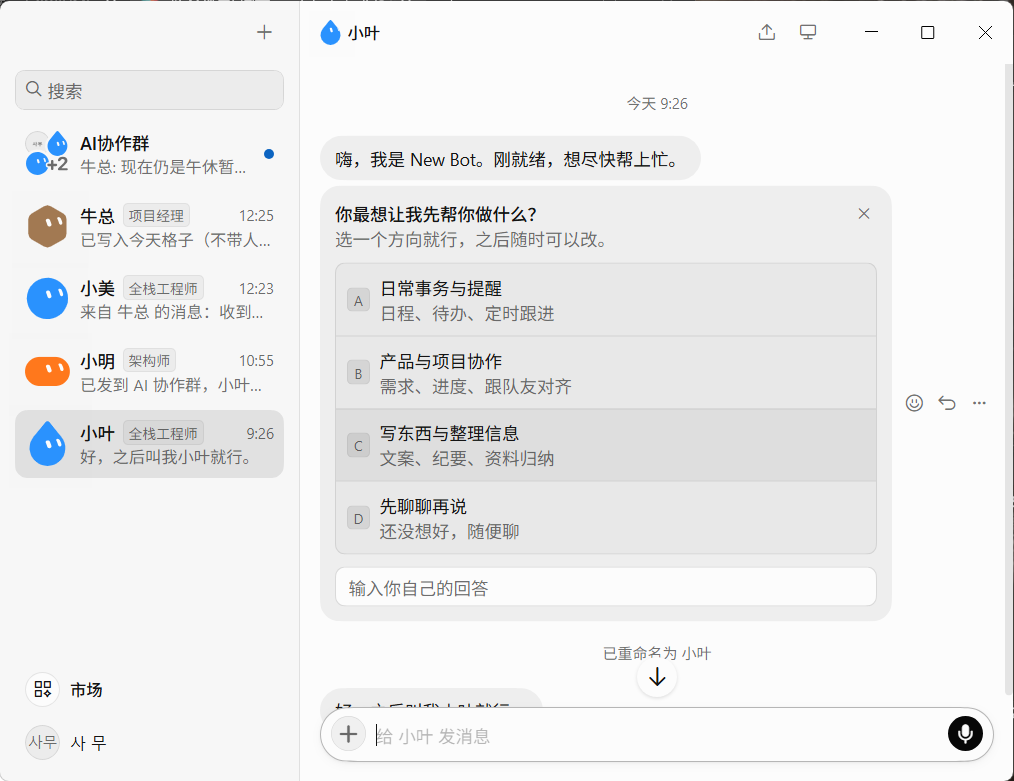Pick option C 写东西与整理信息
Image resolution: width=1014 pixels, height=781 pixels.
point(606,445)
